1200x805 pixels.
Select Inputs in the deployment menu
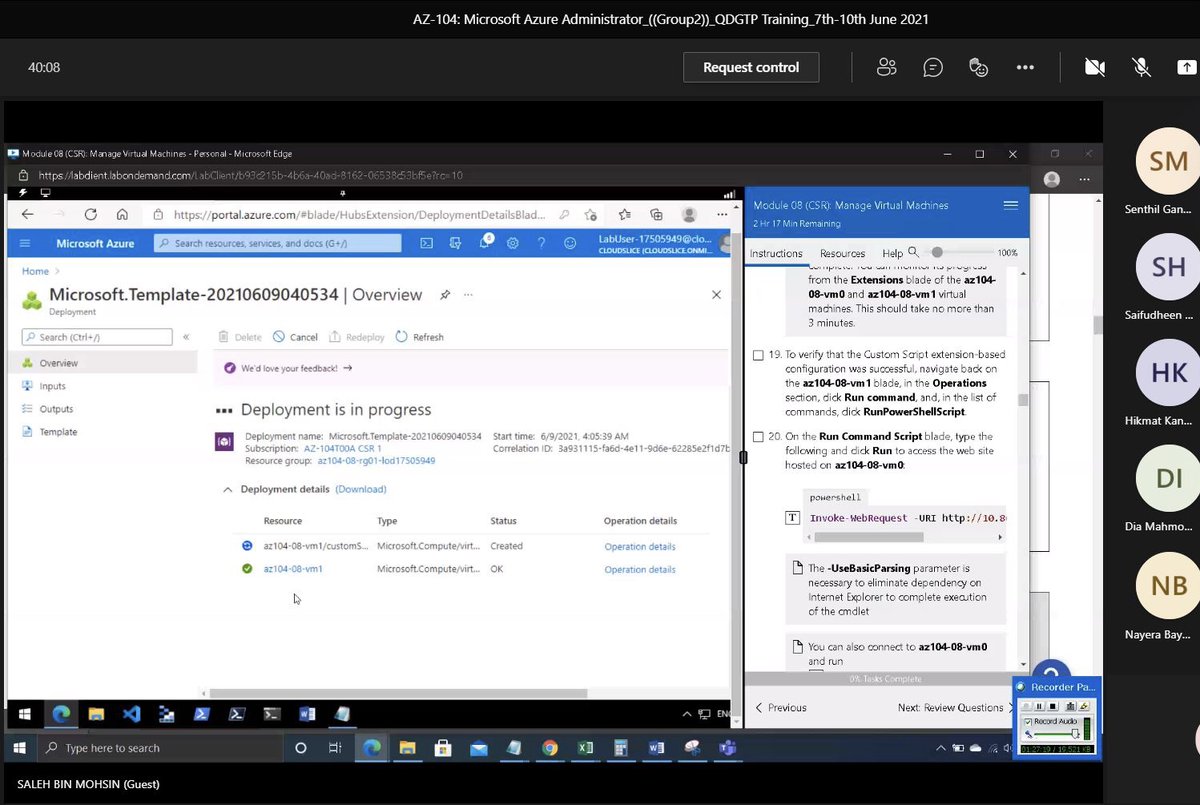[x=52, y=386]
